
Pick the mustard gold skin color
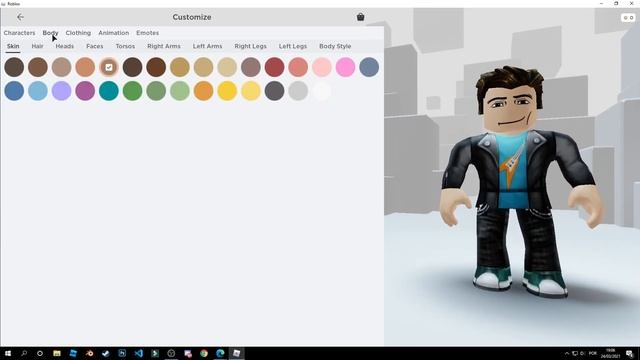pos(180,67)
